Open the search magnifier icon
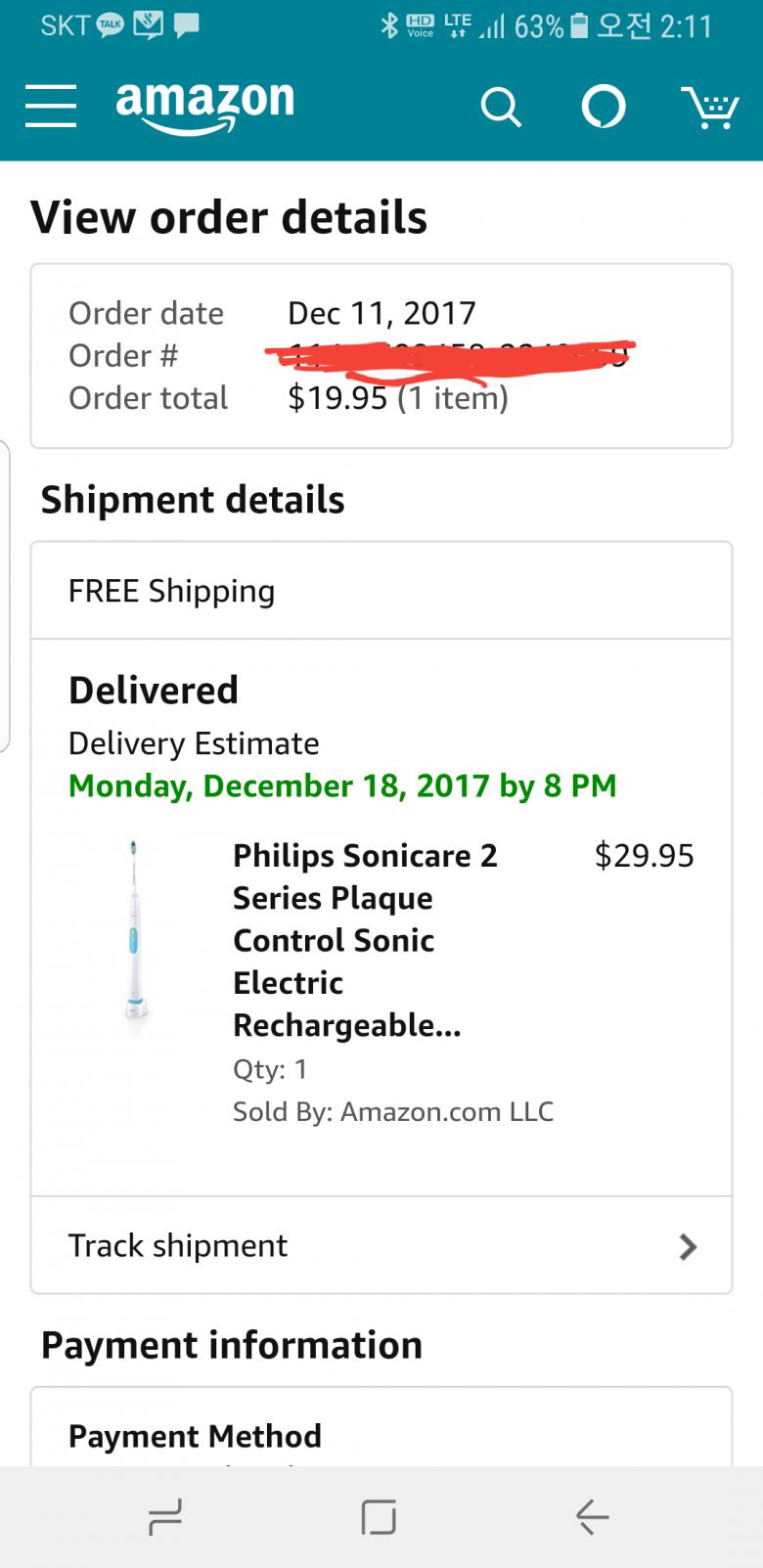Screen dimensions: 763x1568 pos(501,106)
